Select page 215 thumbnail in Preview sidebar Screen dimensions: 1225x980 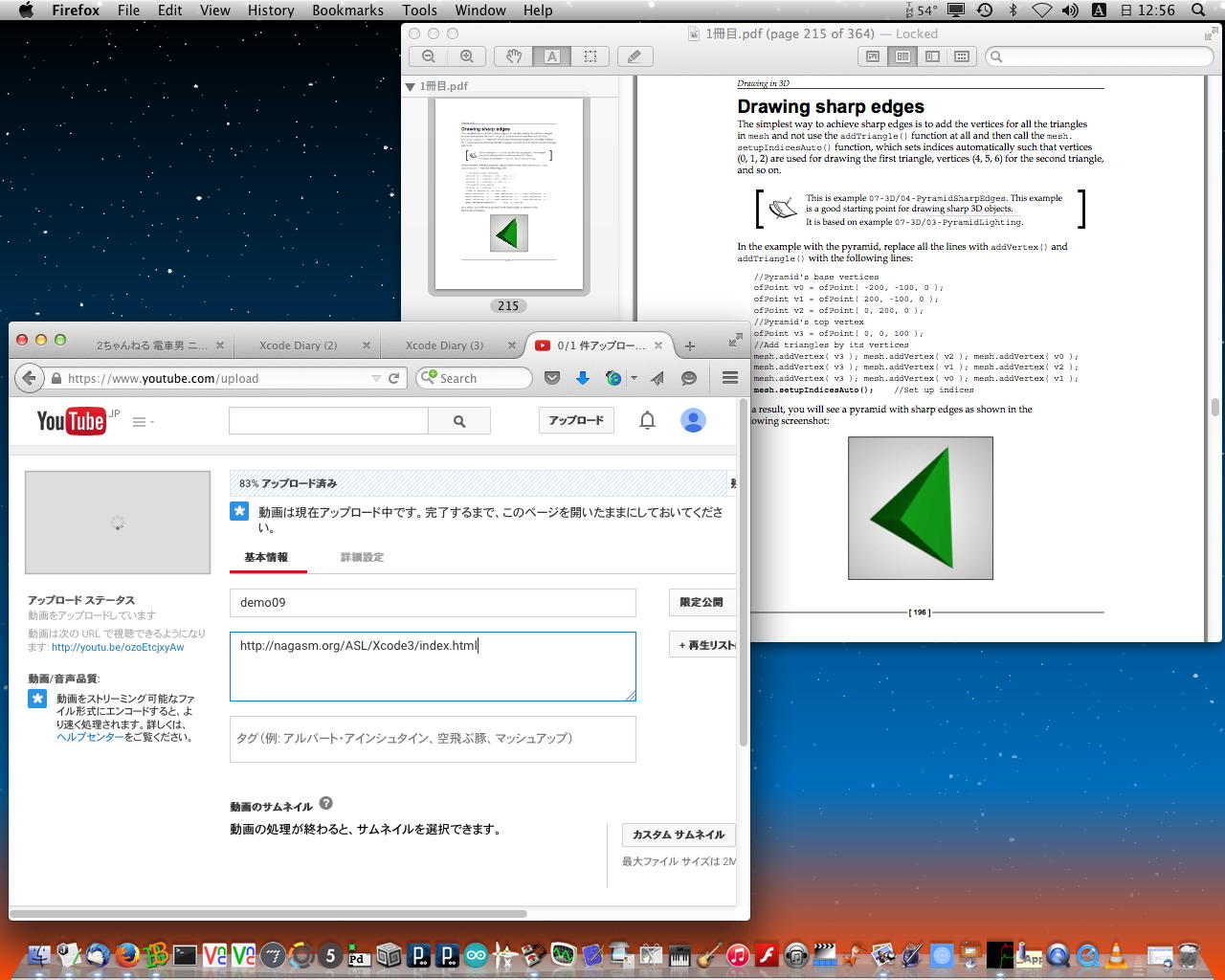(x=508, y=193)
